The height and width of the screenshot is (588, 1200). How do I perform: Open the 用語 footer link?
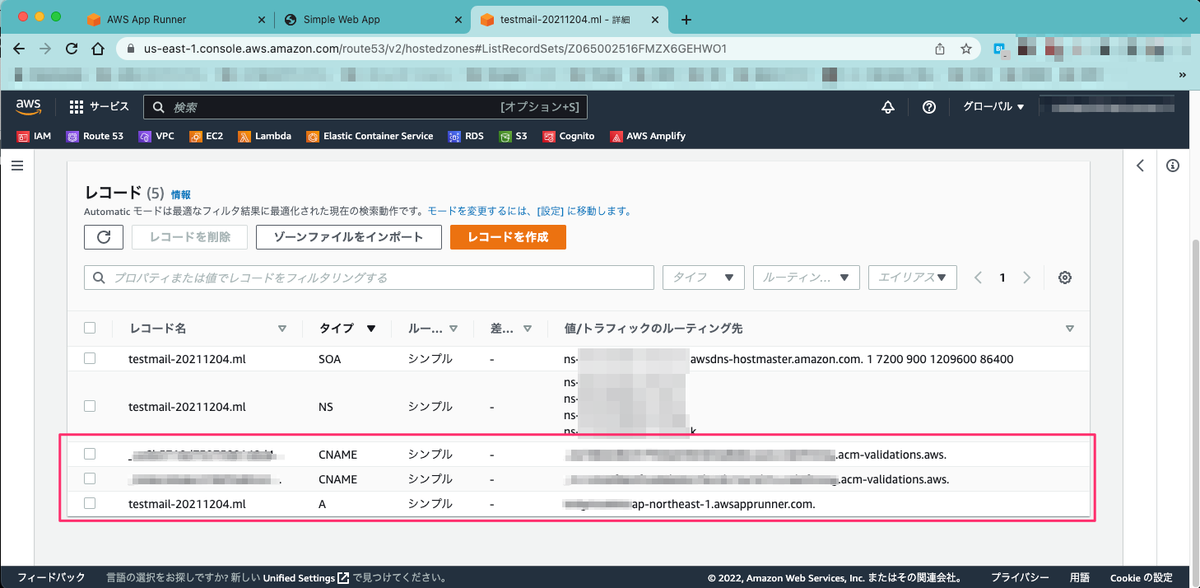tap(1079, 578)
